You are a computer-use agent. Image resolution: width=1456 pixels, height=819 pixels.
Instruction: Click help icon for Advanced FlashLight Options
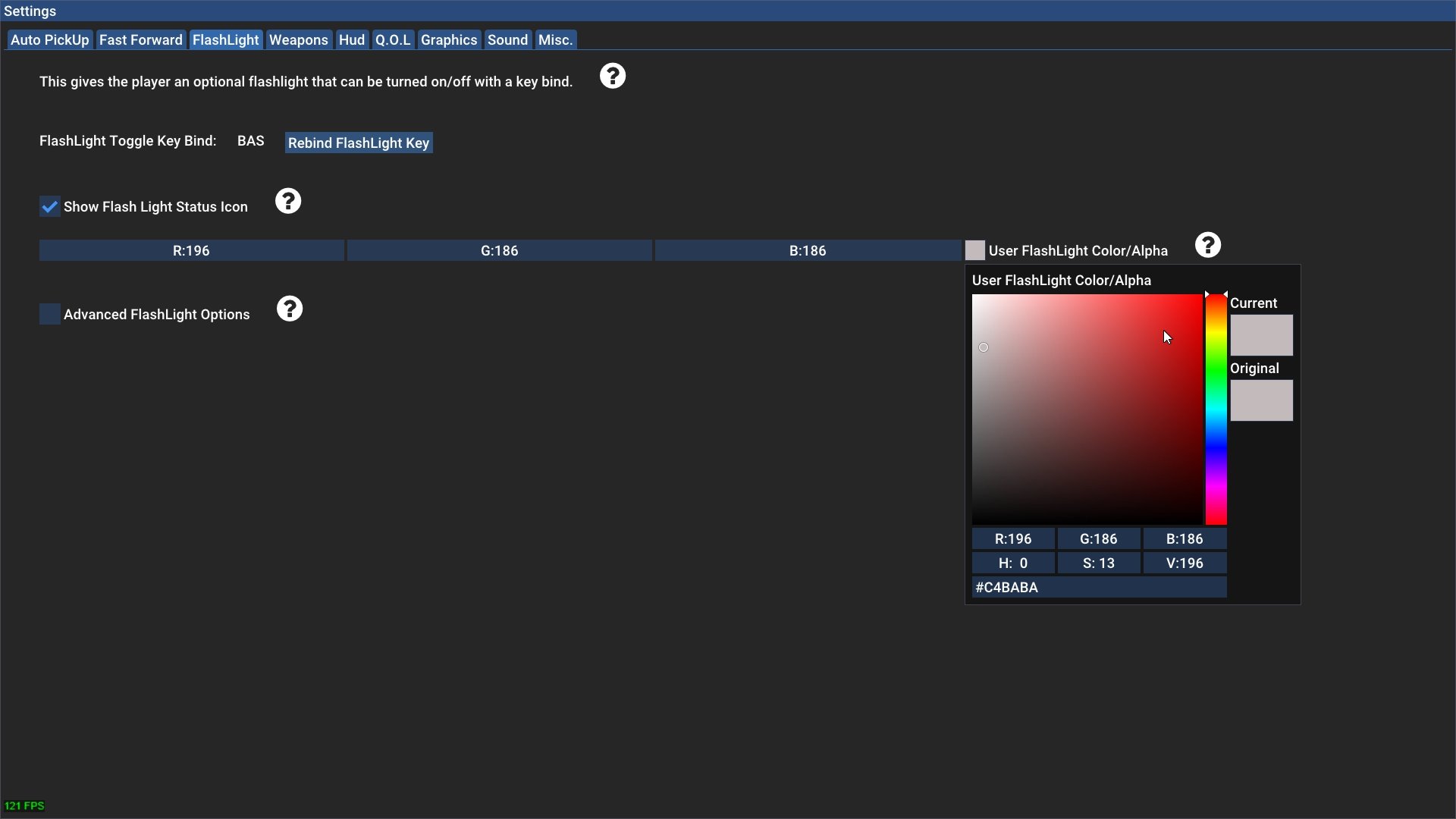click(289, 309)
